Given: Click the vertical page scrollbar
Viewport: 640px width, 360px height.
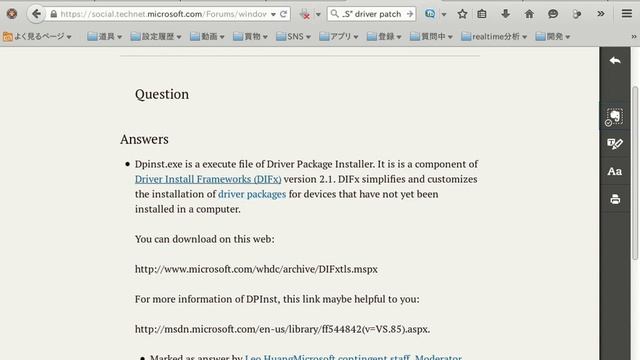Looking at the screenshot, I should [x=635, y=173].
